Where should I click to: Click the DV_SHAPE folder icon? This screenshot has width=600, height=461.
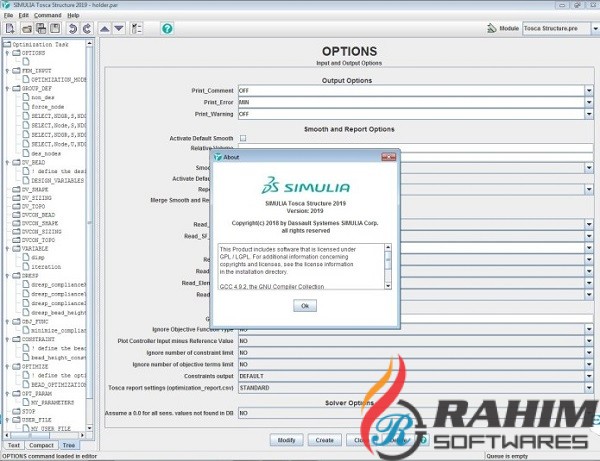(x=16, y=189)
